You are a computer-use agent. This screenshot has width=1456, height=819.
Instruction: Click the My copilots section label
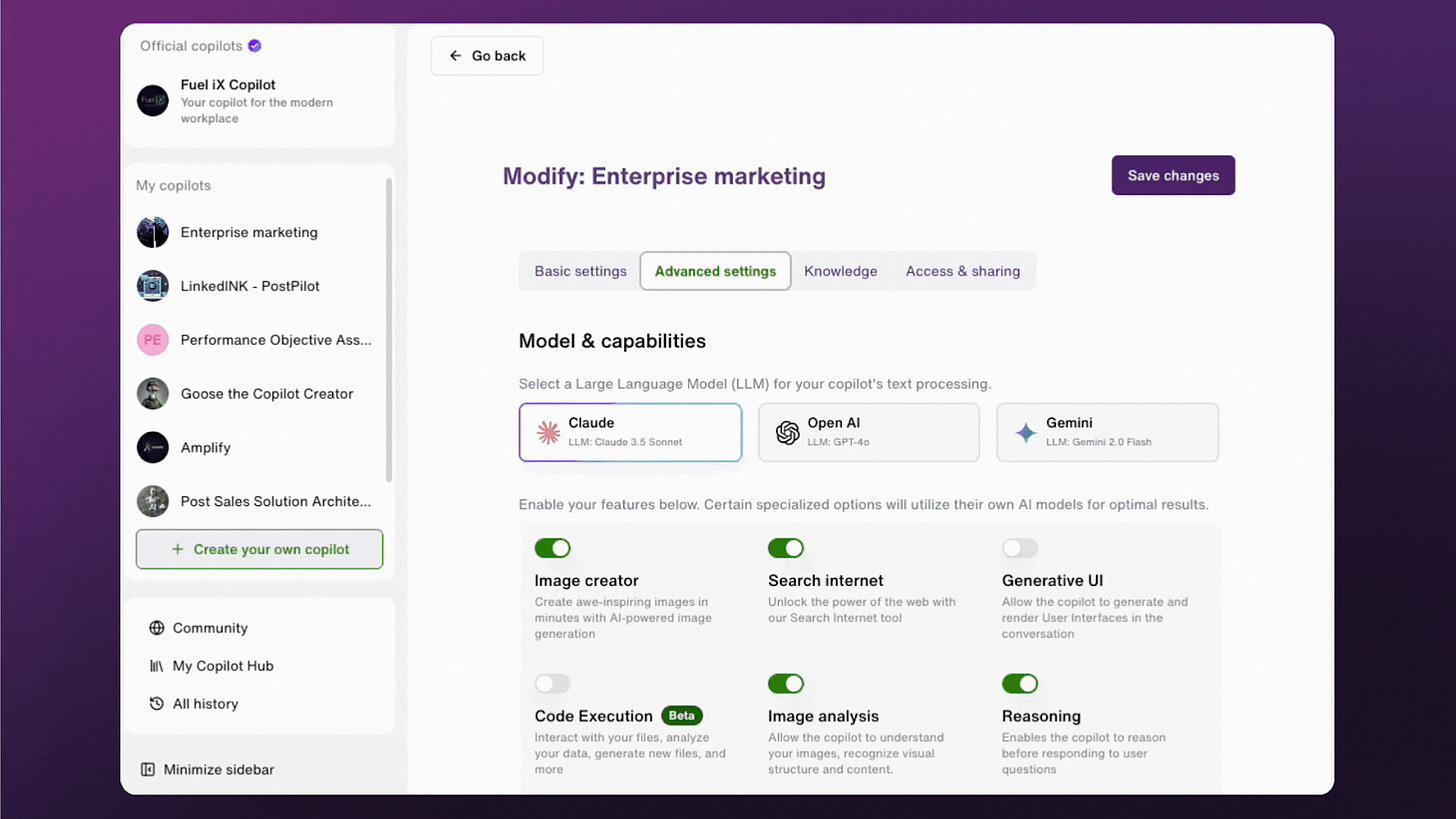(x=173, y=186)
